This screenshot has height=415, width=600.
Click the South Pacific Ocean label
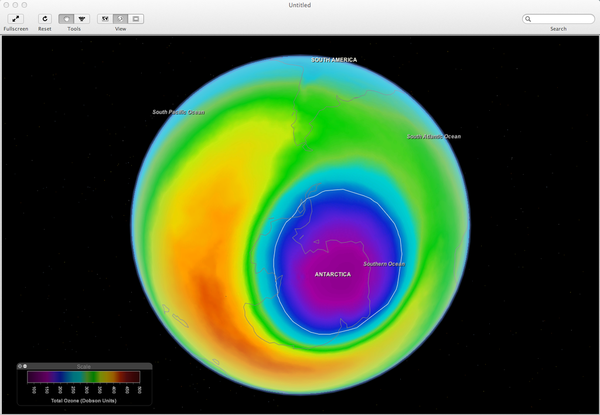pyautogui.click(x=178, y=112)
